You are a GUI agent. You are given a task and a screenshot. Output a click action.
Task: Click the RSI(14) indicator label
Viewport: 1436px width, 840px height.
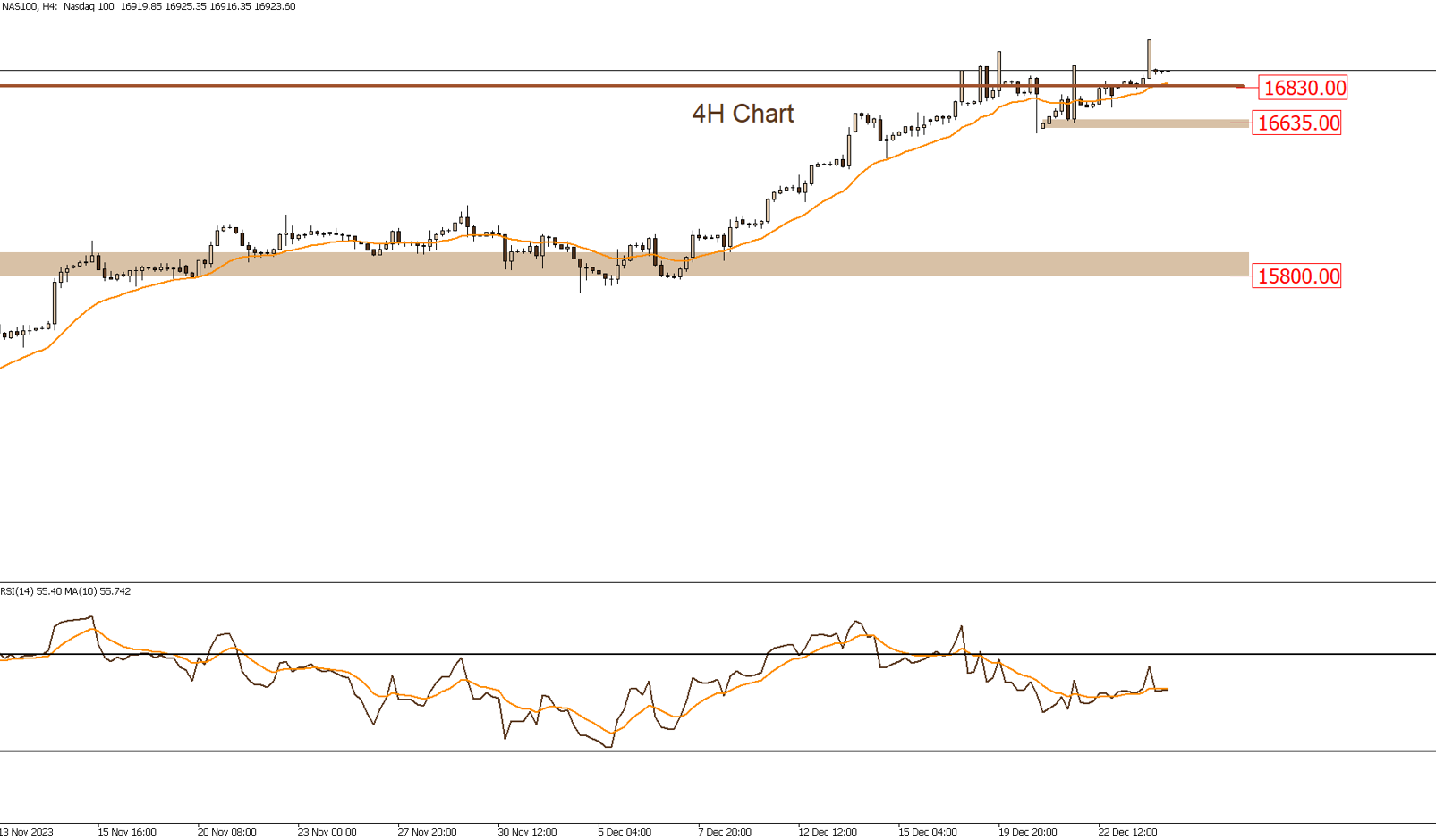[x=65, y=591]
